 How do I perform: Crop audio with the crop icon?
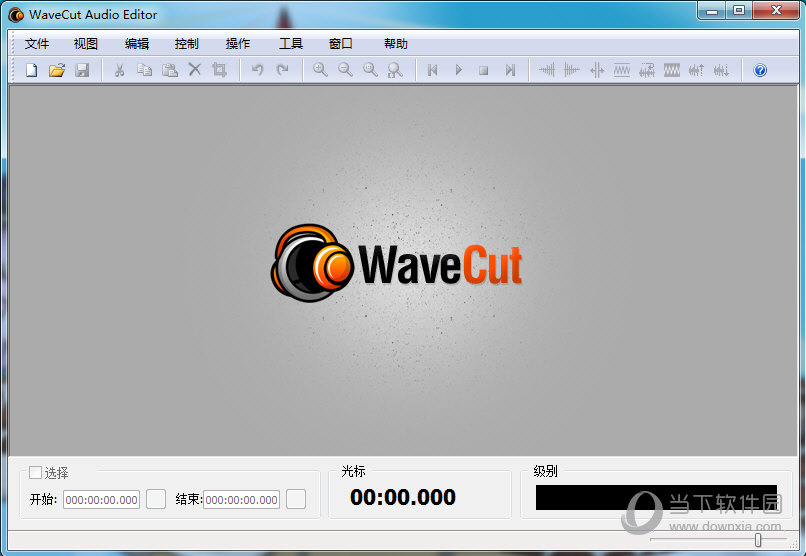tap(219, 69)
